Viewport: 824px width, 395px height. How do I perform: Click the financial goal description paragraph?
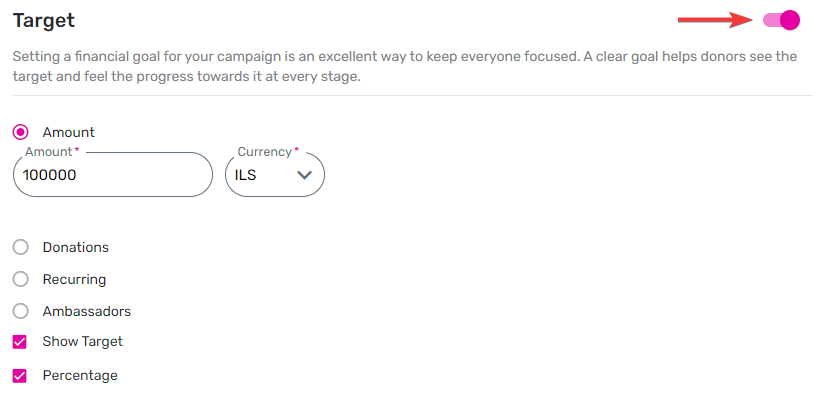coord(405,66)
